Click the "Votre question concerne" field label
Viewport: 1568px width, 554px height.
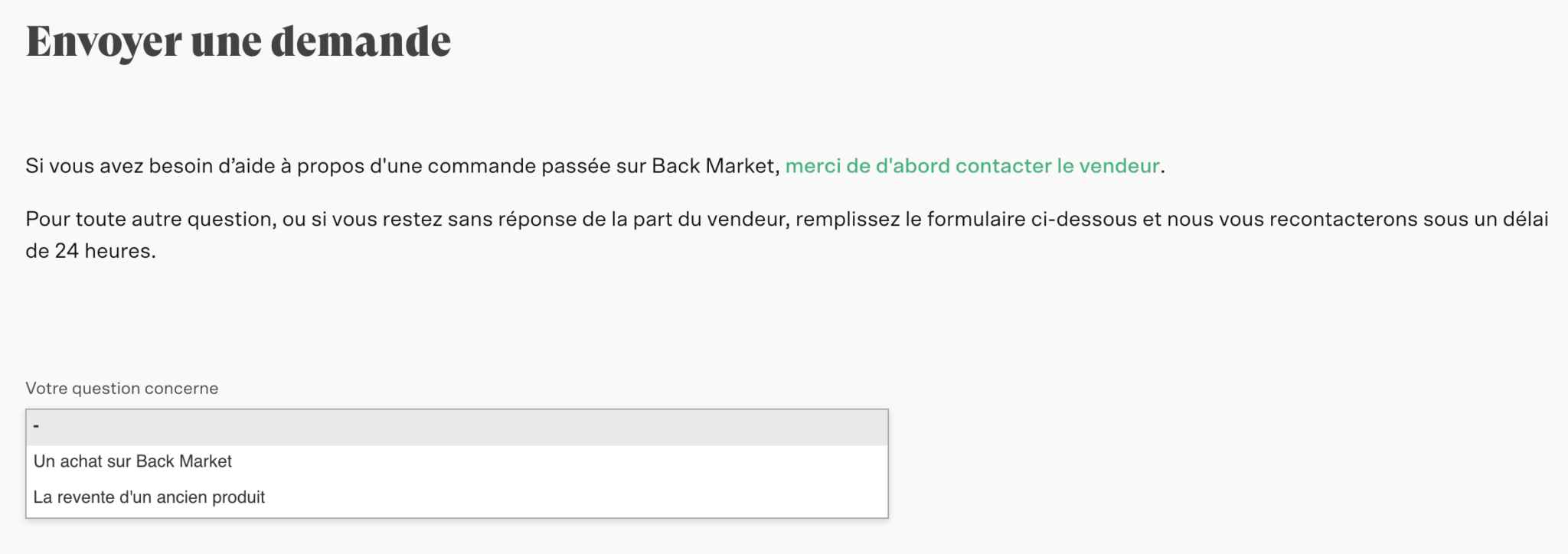(x=122, y=389)
